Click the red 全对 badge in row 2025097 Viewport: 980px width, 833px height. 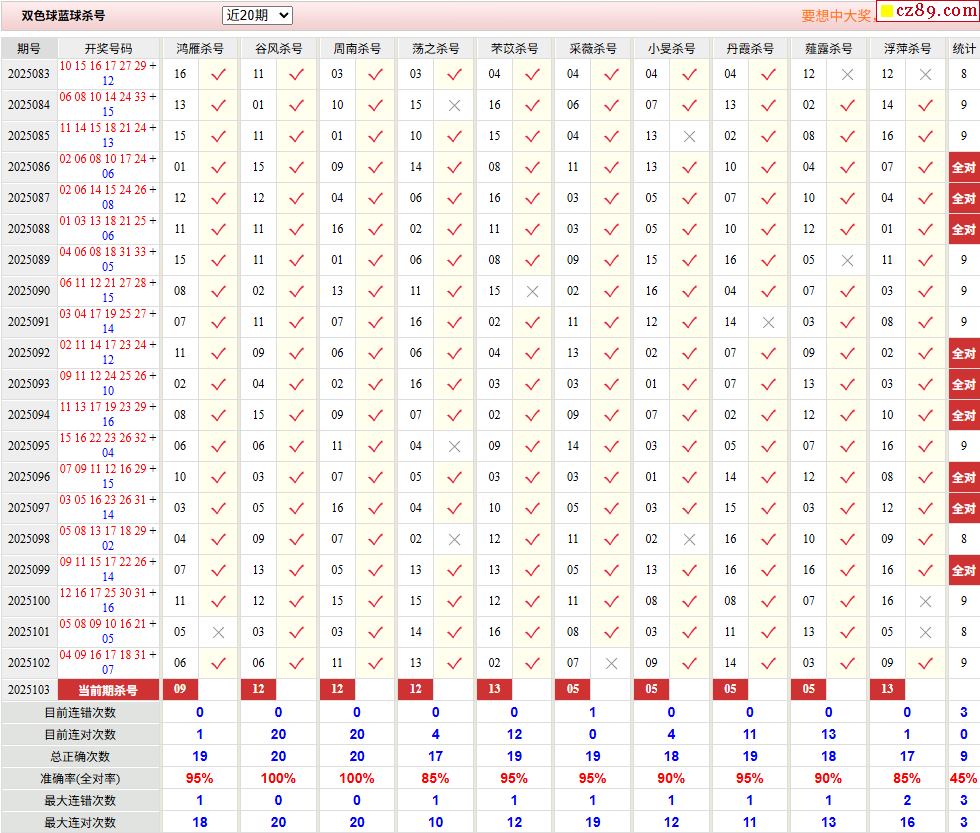click(x=964, y=508)
